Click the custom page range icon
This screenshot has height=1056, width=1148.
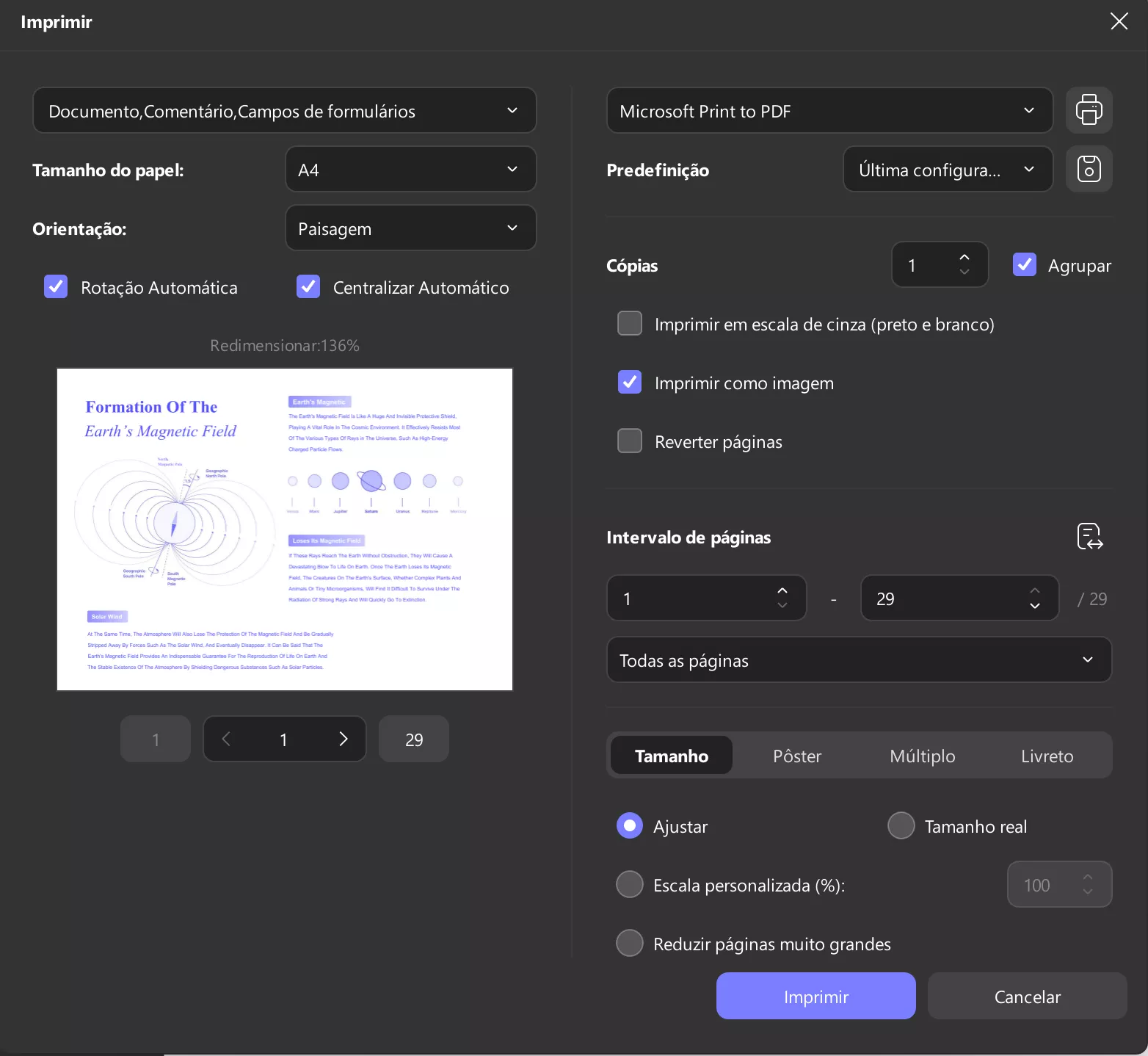[1090, 537]
